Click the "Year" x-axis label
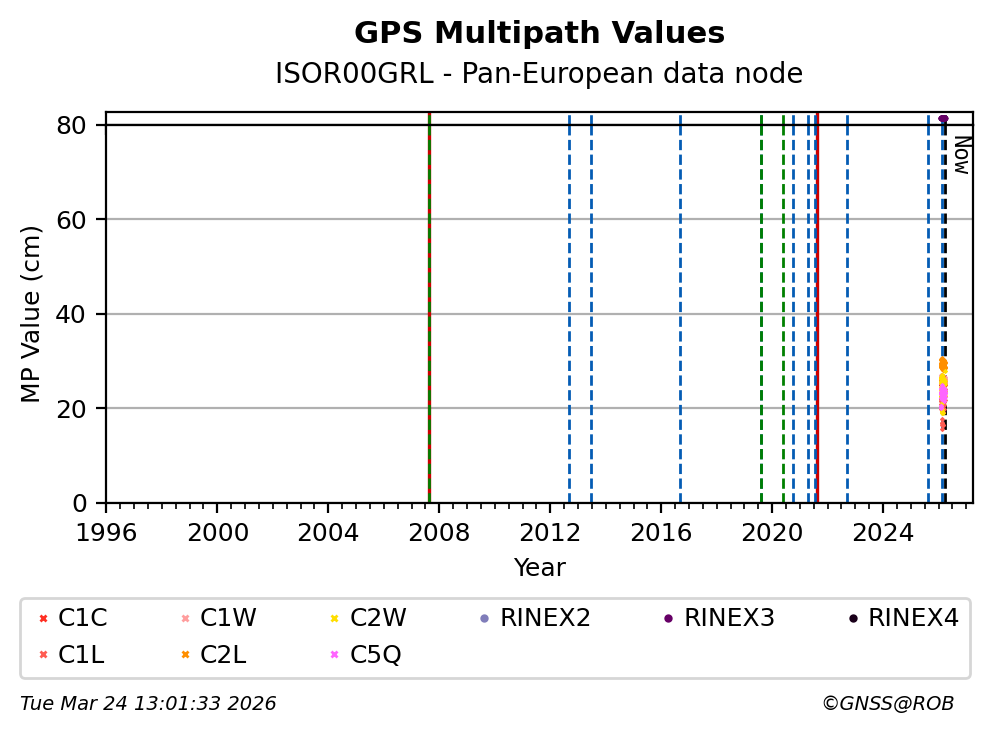This screenshot has width=992, height=734. pyautogui.click(x=539, y=569)
